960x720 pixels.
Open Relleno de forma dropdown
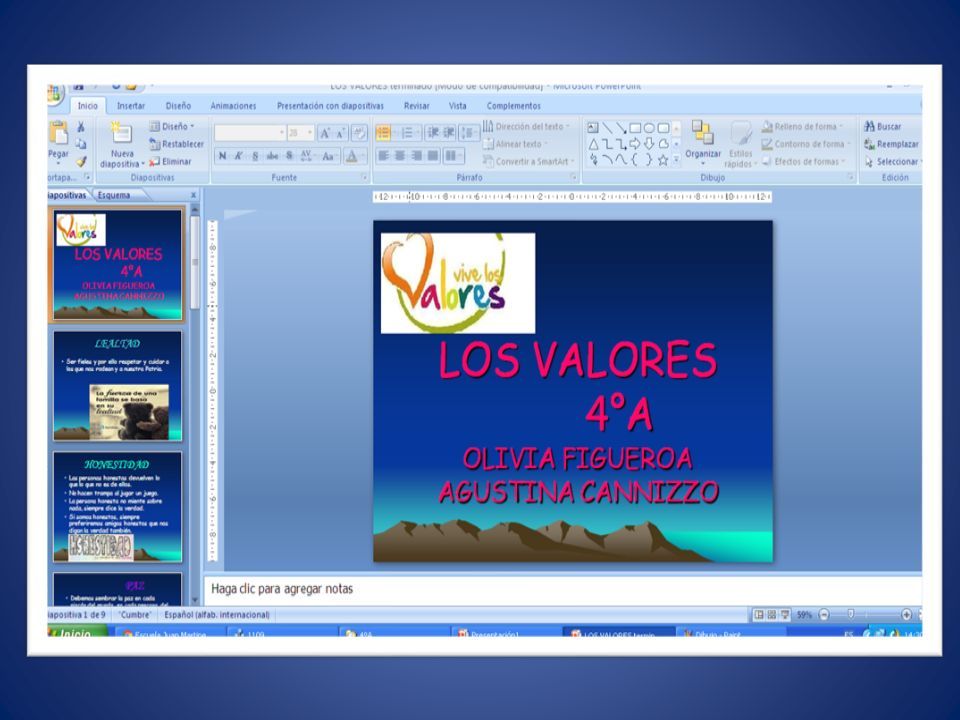click(802, 127)
